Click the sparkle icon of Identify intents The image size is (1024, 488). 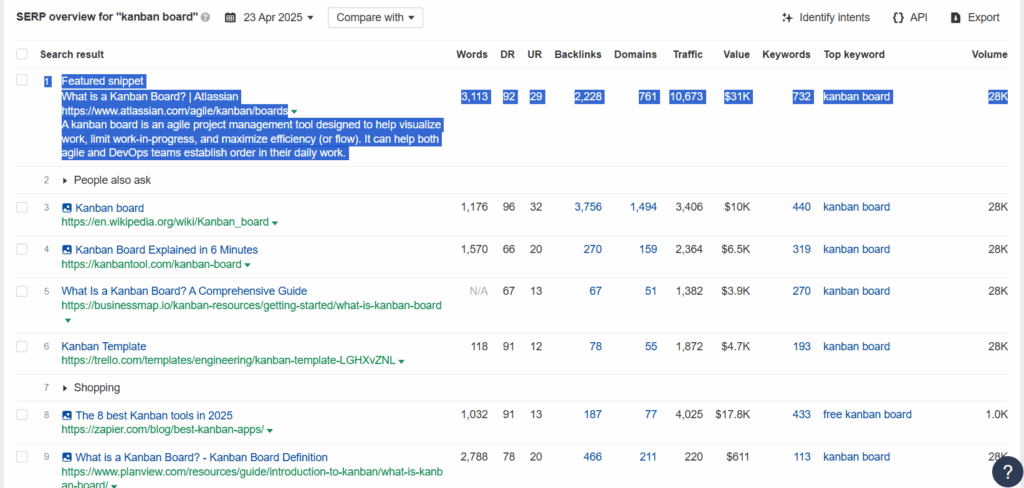[x=787, y=18]
